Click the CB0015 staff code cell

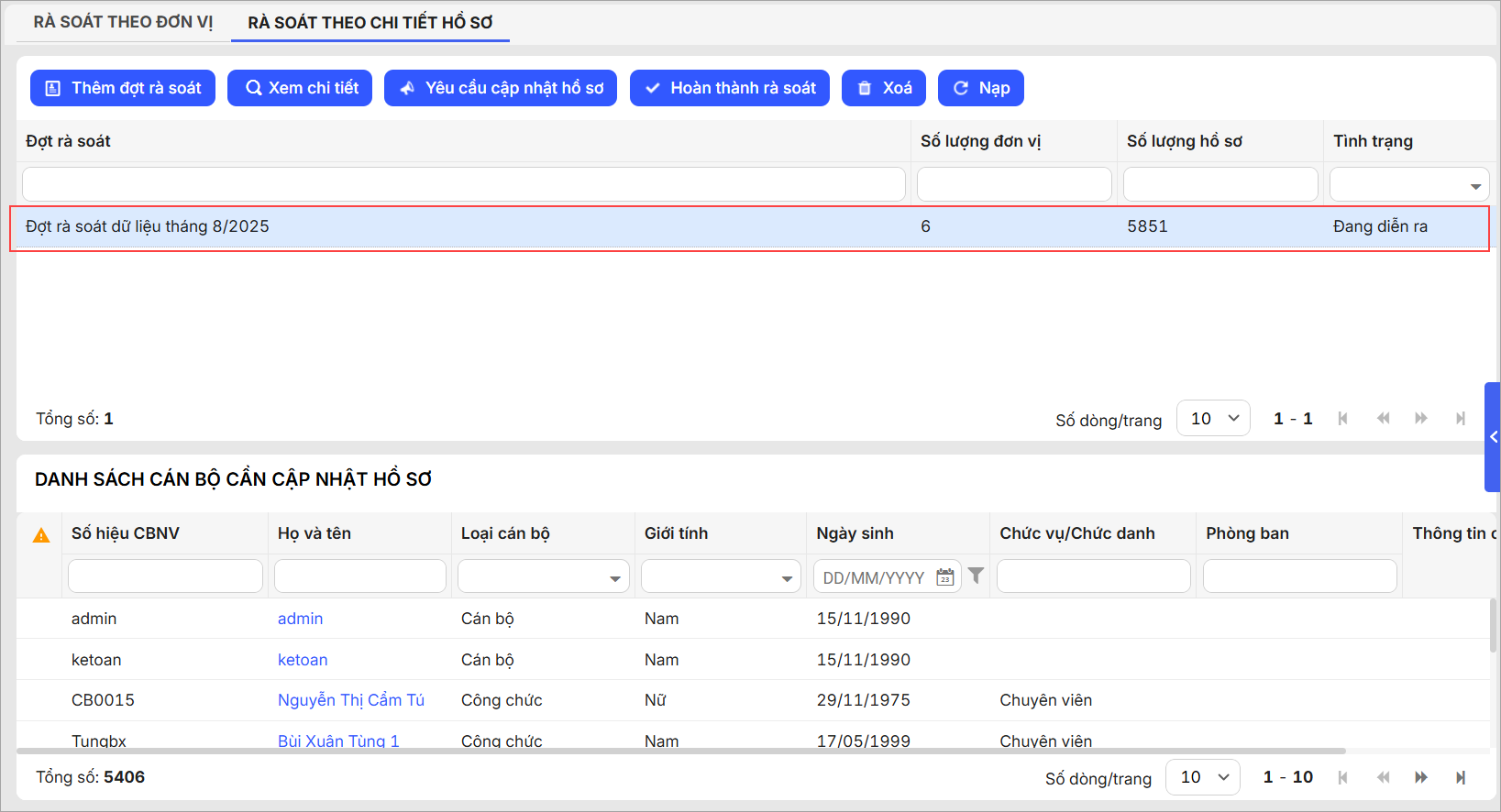tap(103, 700)
